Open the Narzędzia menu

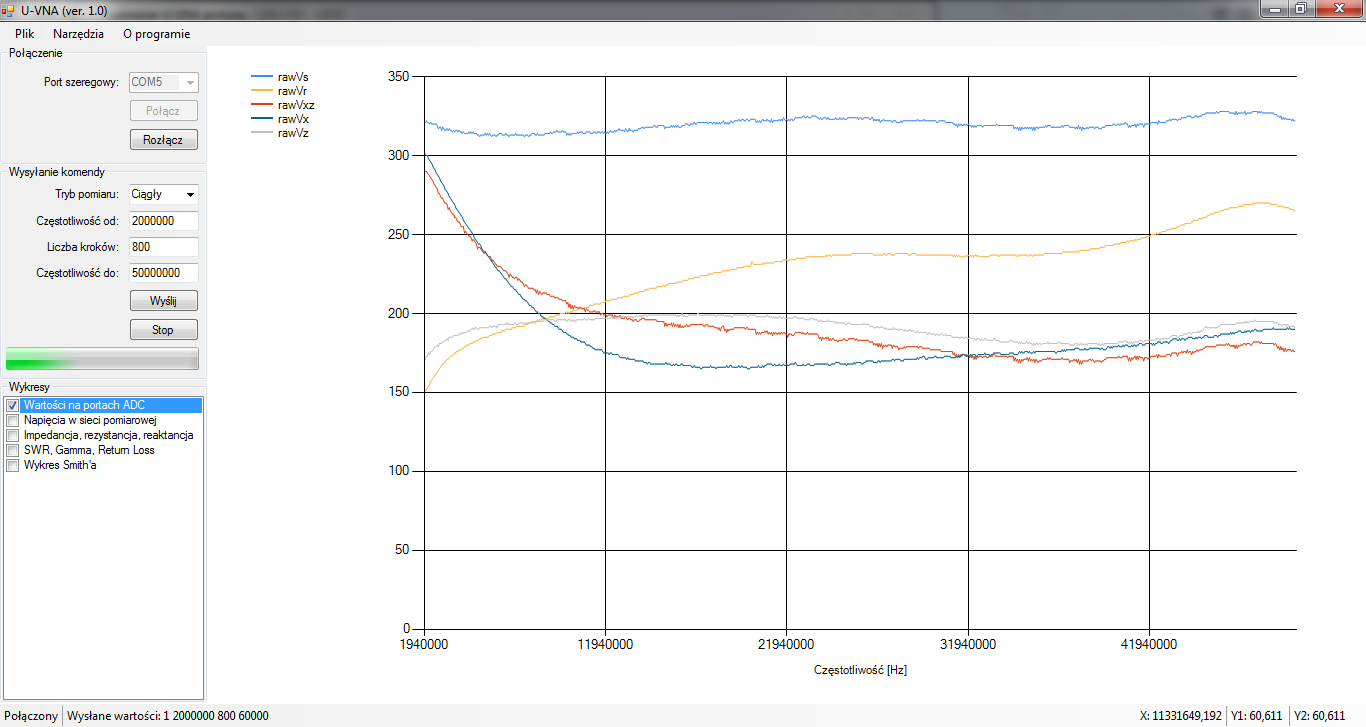[x=78, y=33]
